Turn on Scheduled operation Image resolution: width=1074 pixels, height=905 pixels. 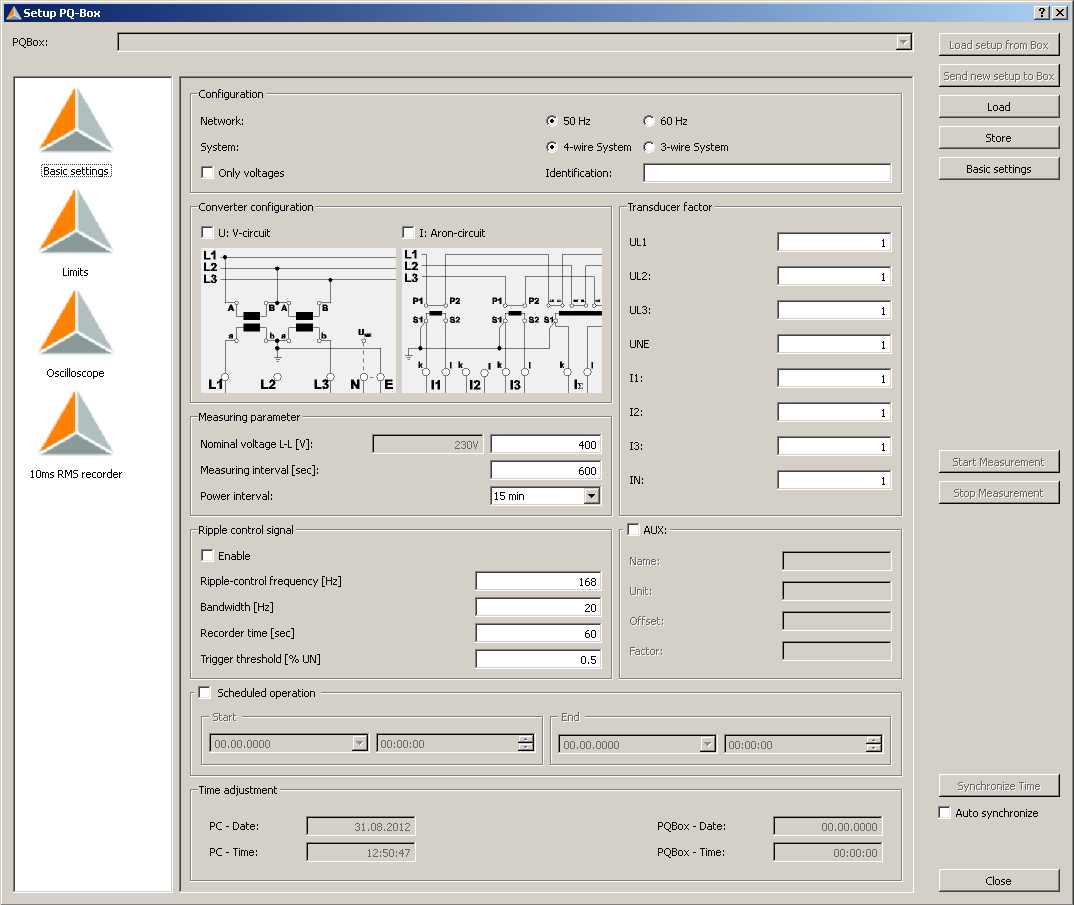[x=204, y=693]
